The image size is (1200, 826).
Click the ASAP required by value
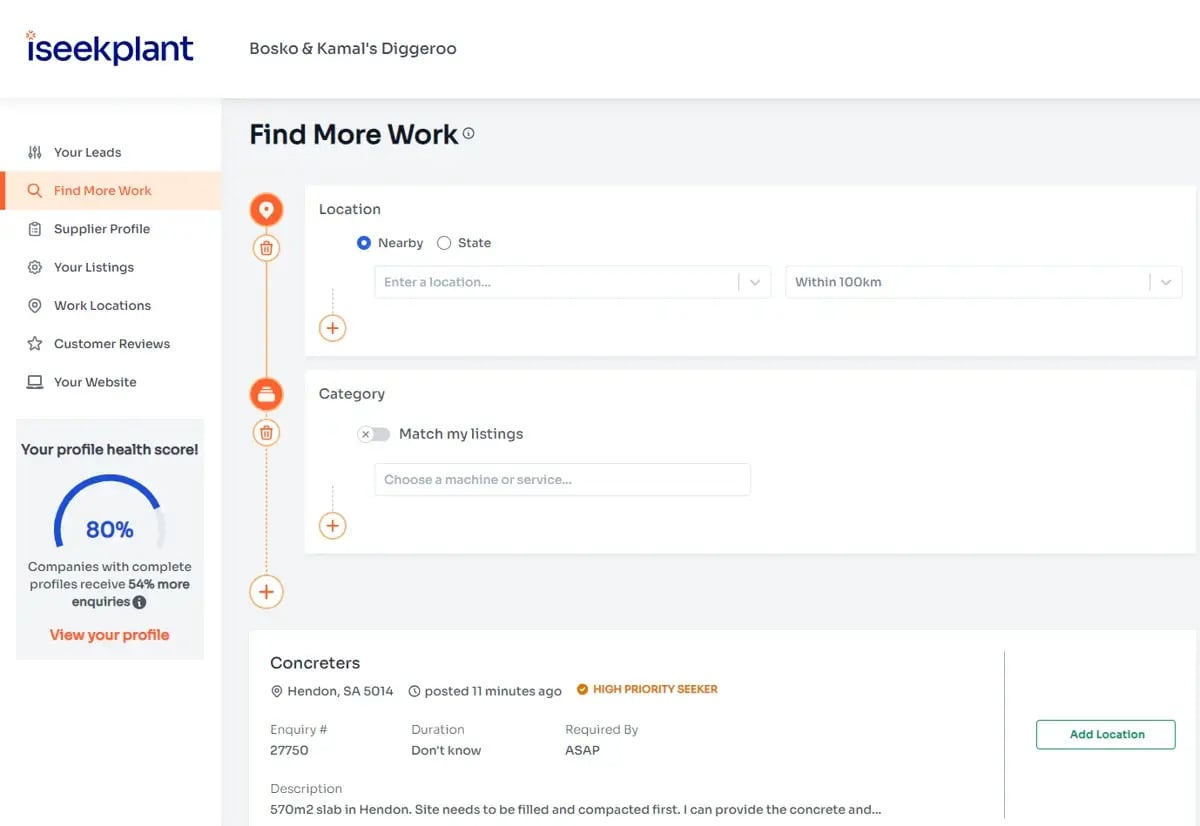(583, 750)
